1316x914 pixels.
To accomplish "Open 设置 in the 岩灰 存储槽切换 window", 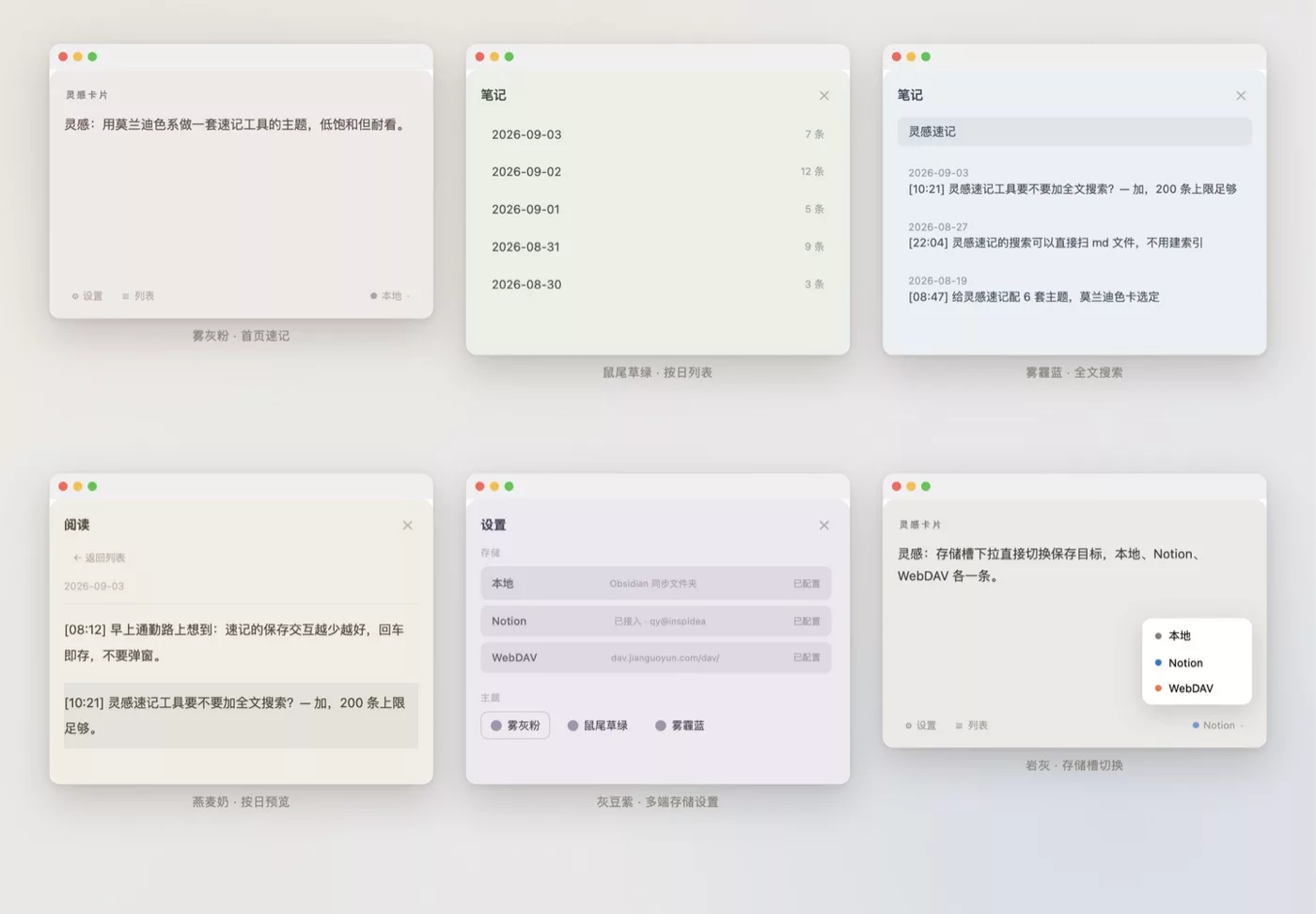I will coord(921,726).
